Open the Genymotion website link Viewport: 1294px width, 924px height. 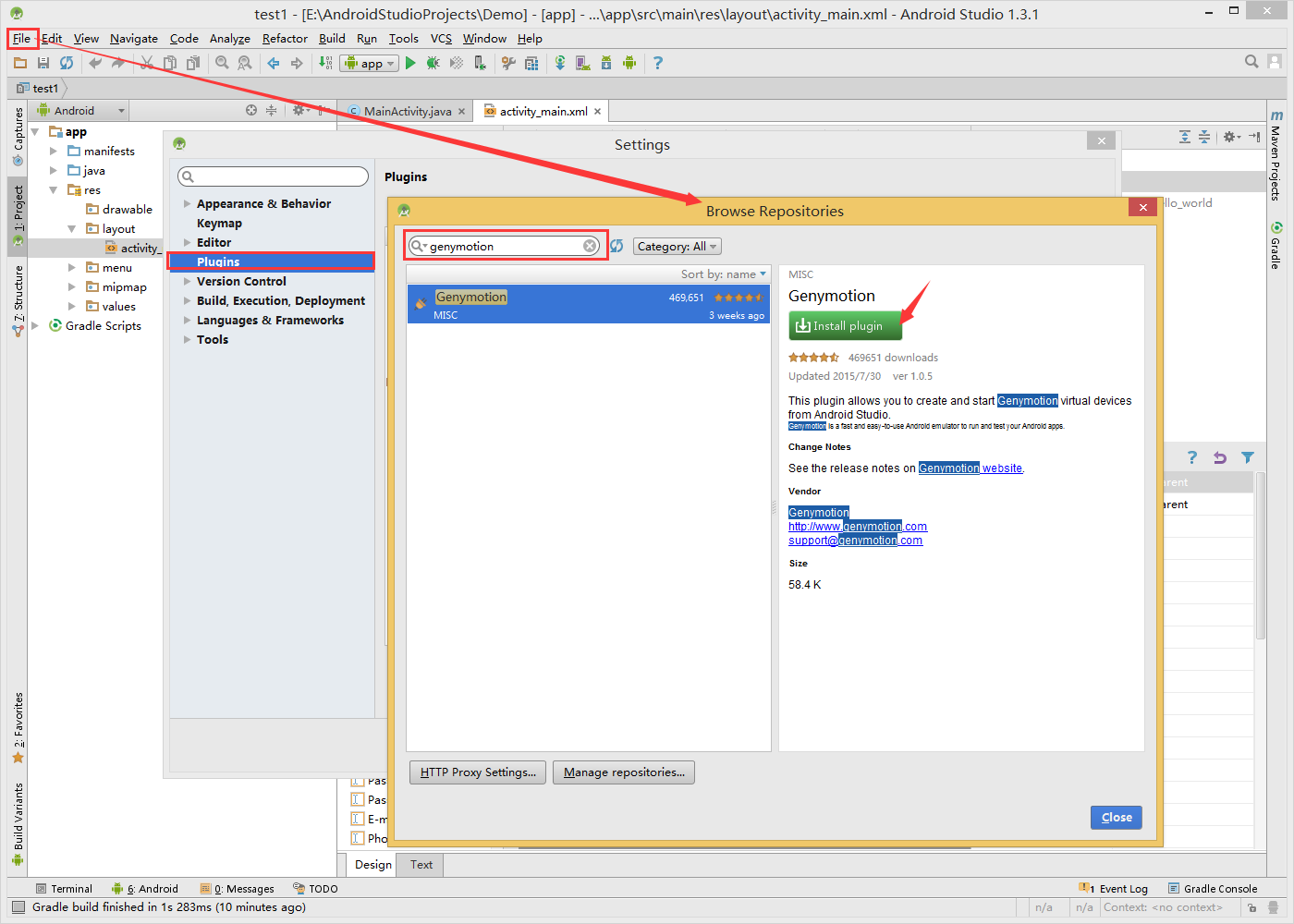pyautogui.click(x=970, y=468)
